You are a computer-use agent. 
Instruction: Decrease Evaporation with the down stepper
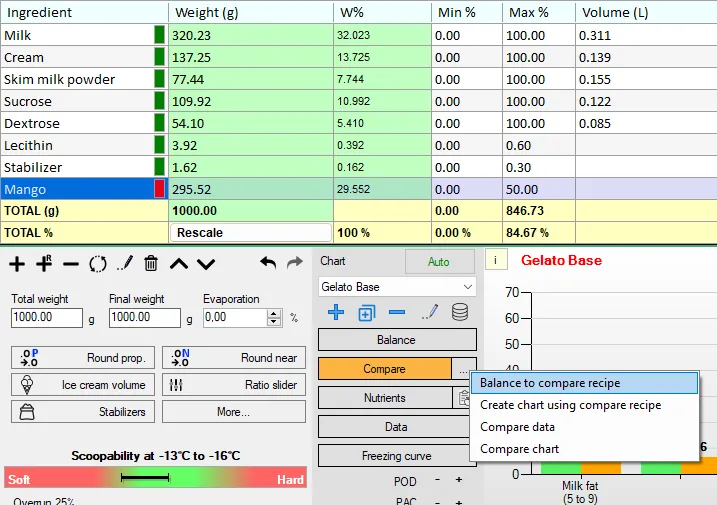[x=274, y=322]
